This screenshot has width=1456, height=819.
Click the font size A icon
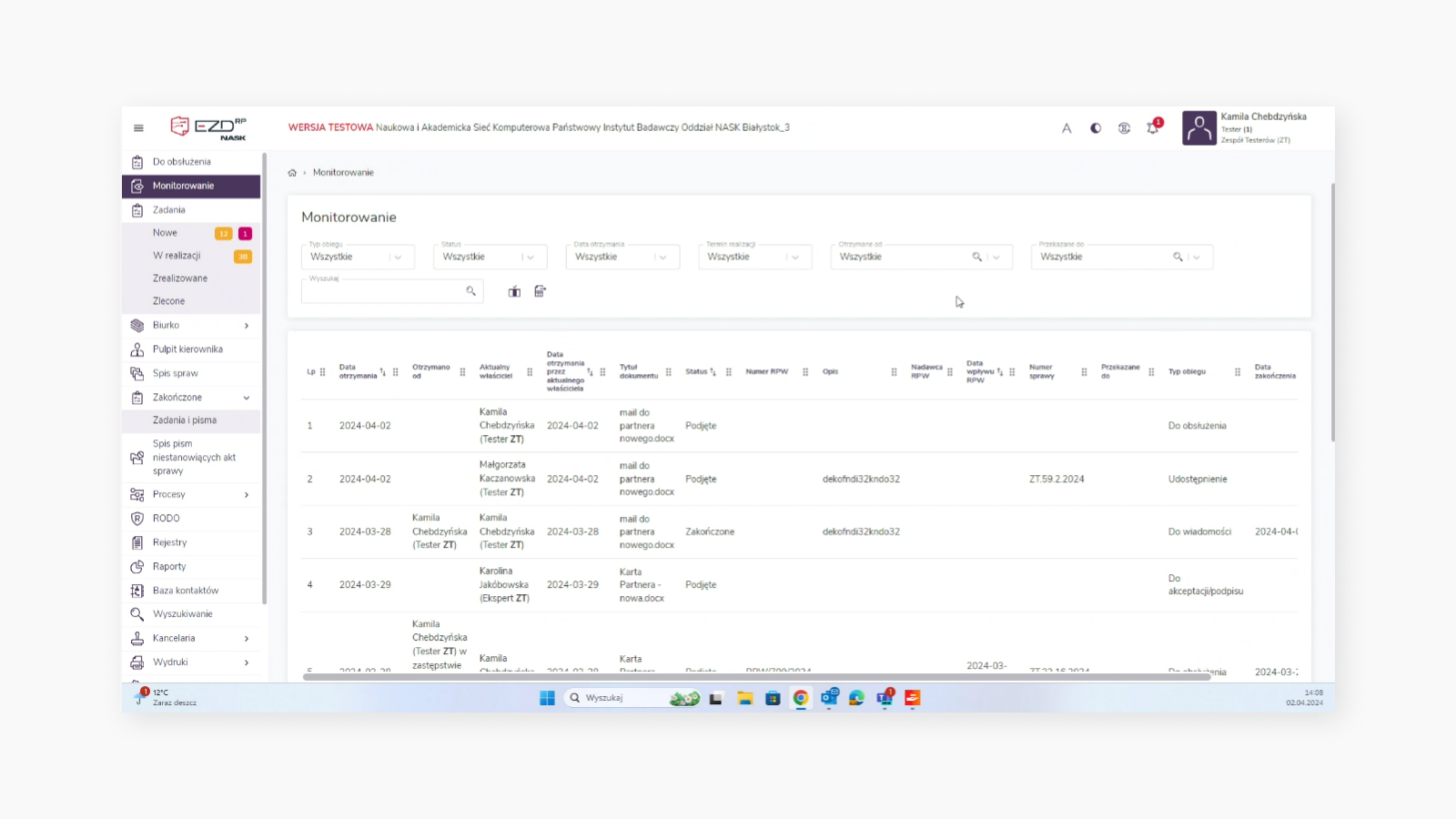point(1067,128)
